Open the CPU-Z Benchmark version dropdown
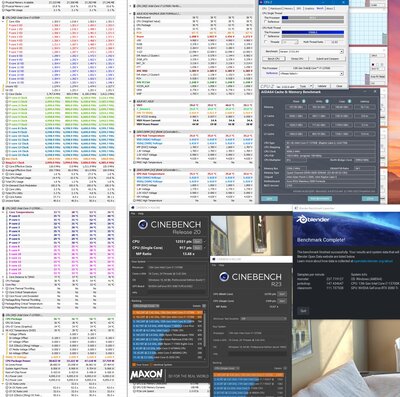This screenshot has height=397, width=400. [311, 52]
